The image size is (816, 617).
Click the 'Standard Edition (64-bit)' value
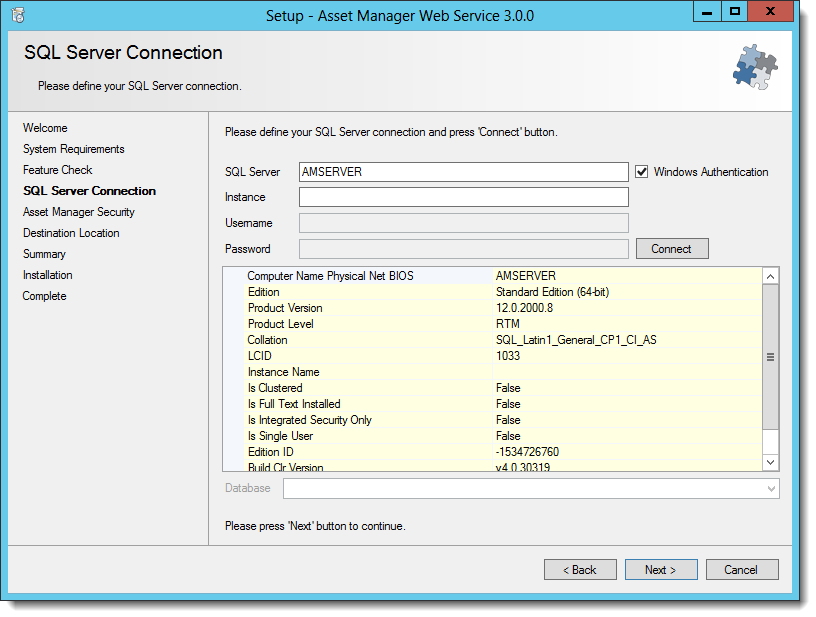click(552, 292)
